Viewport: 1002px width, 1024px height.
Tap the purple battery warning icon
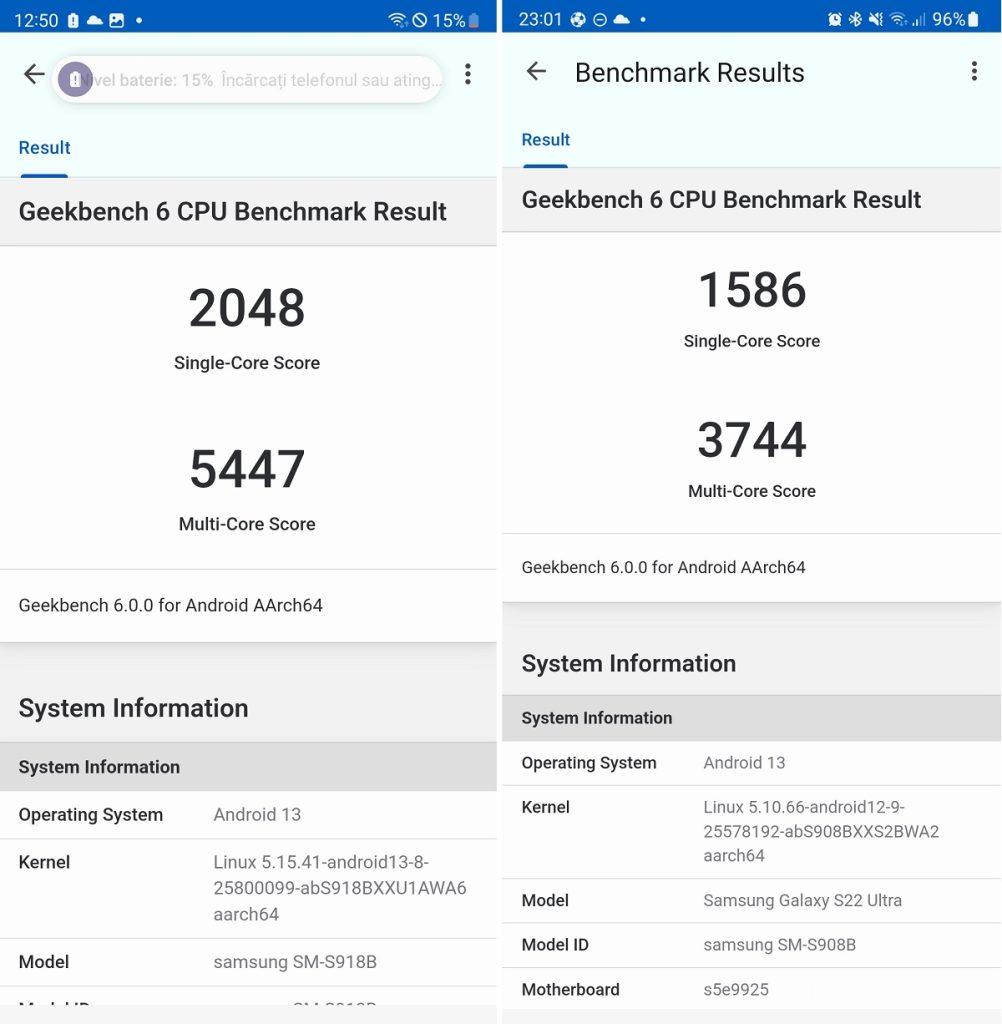(x=75, y=79)
